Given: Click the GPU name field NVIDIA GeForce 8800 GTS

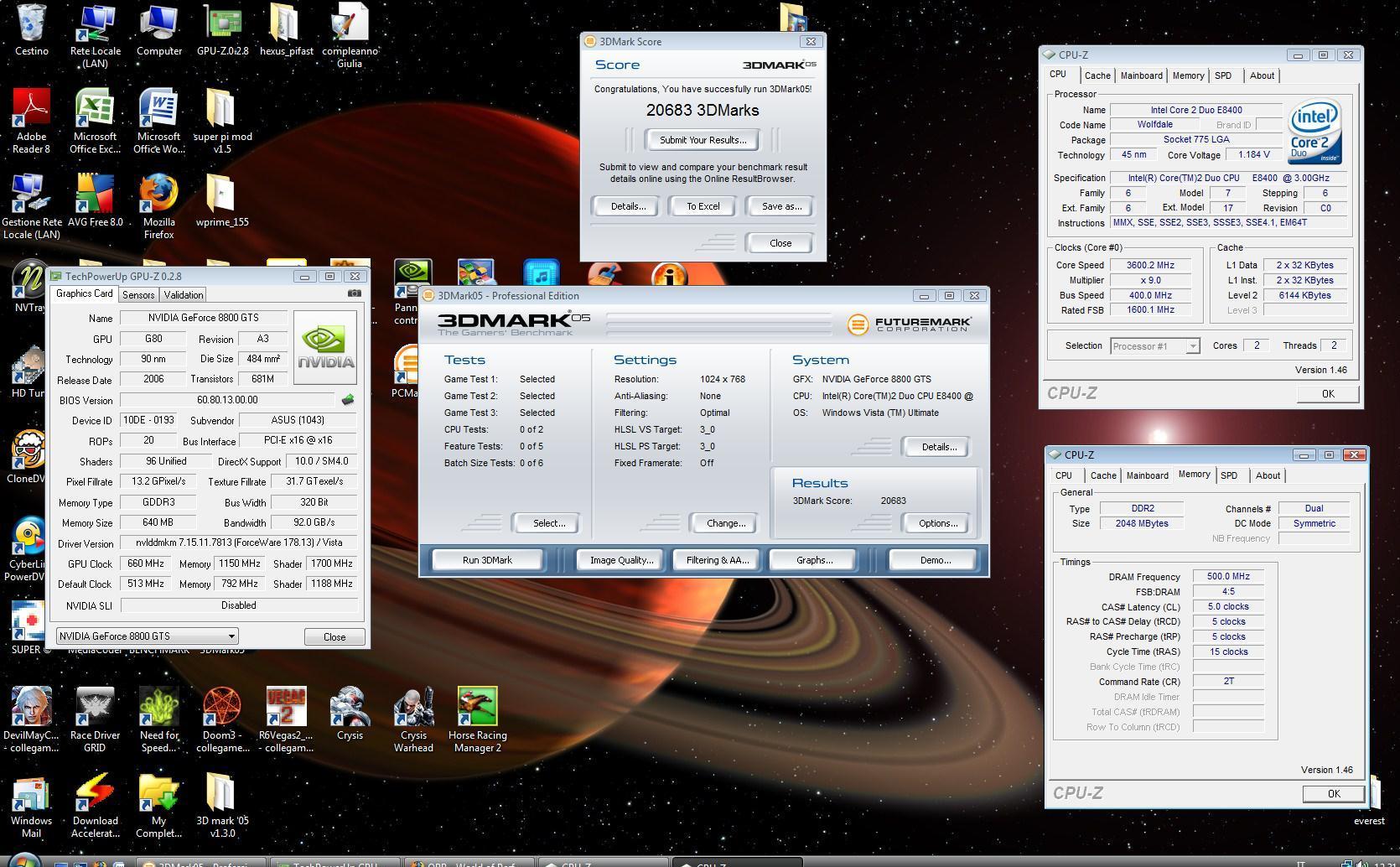Looking at the screenshot, I should coord(204,318).
